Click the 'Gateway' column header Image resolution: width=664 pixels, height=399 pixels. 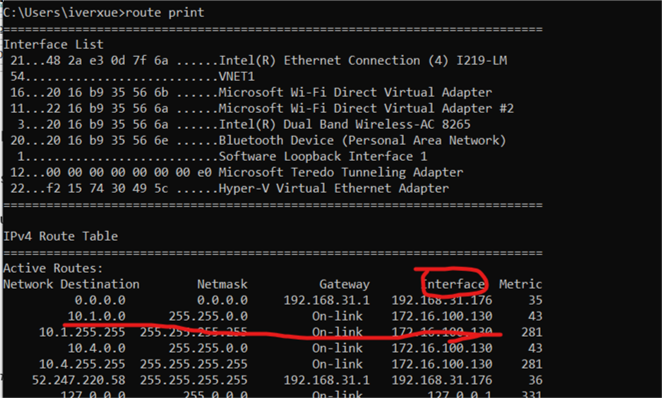344,284
